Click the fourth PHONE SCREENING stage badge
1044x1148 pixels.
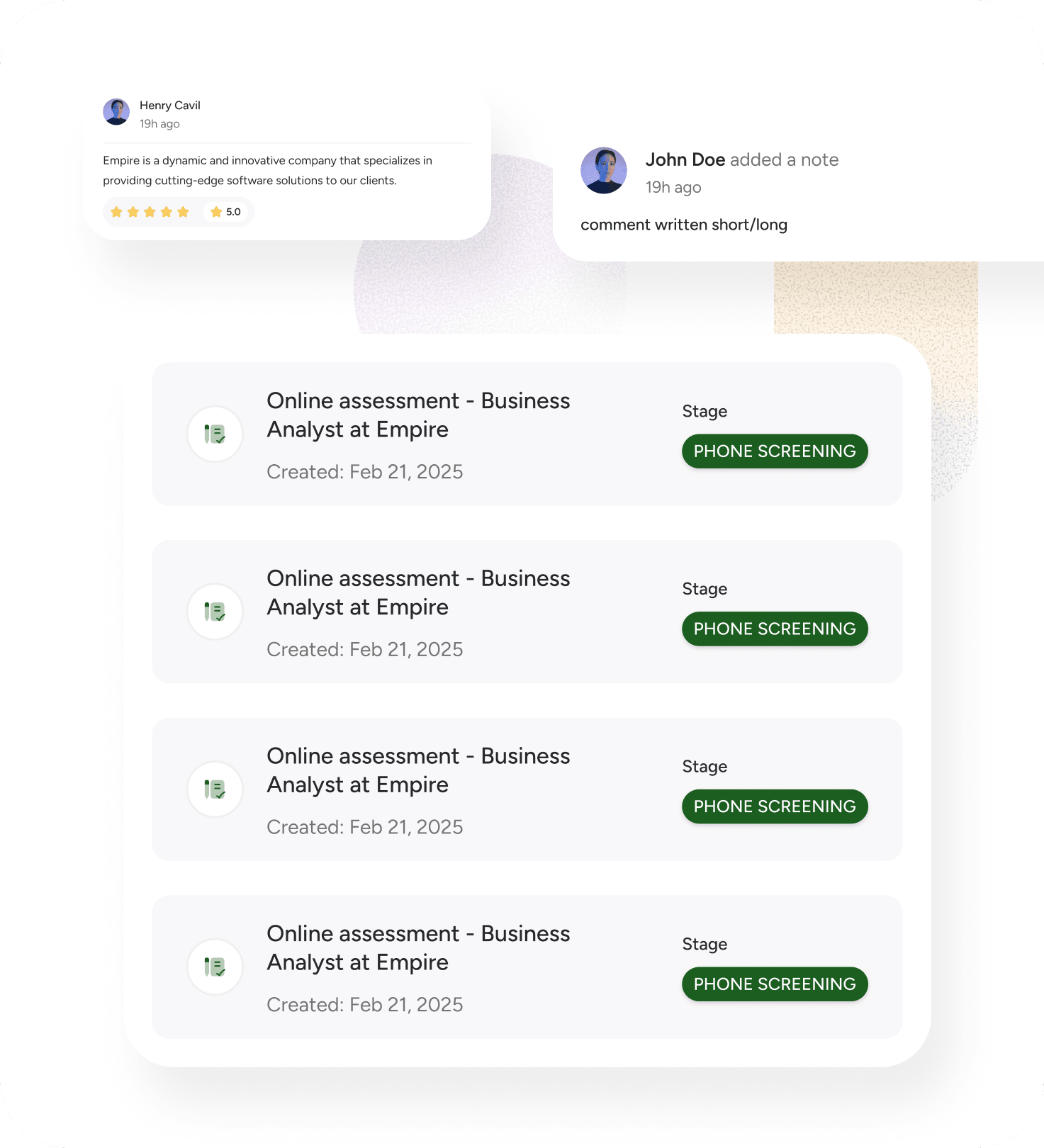[x=775, y=984]
